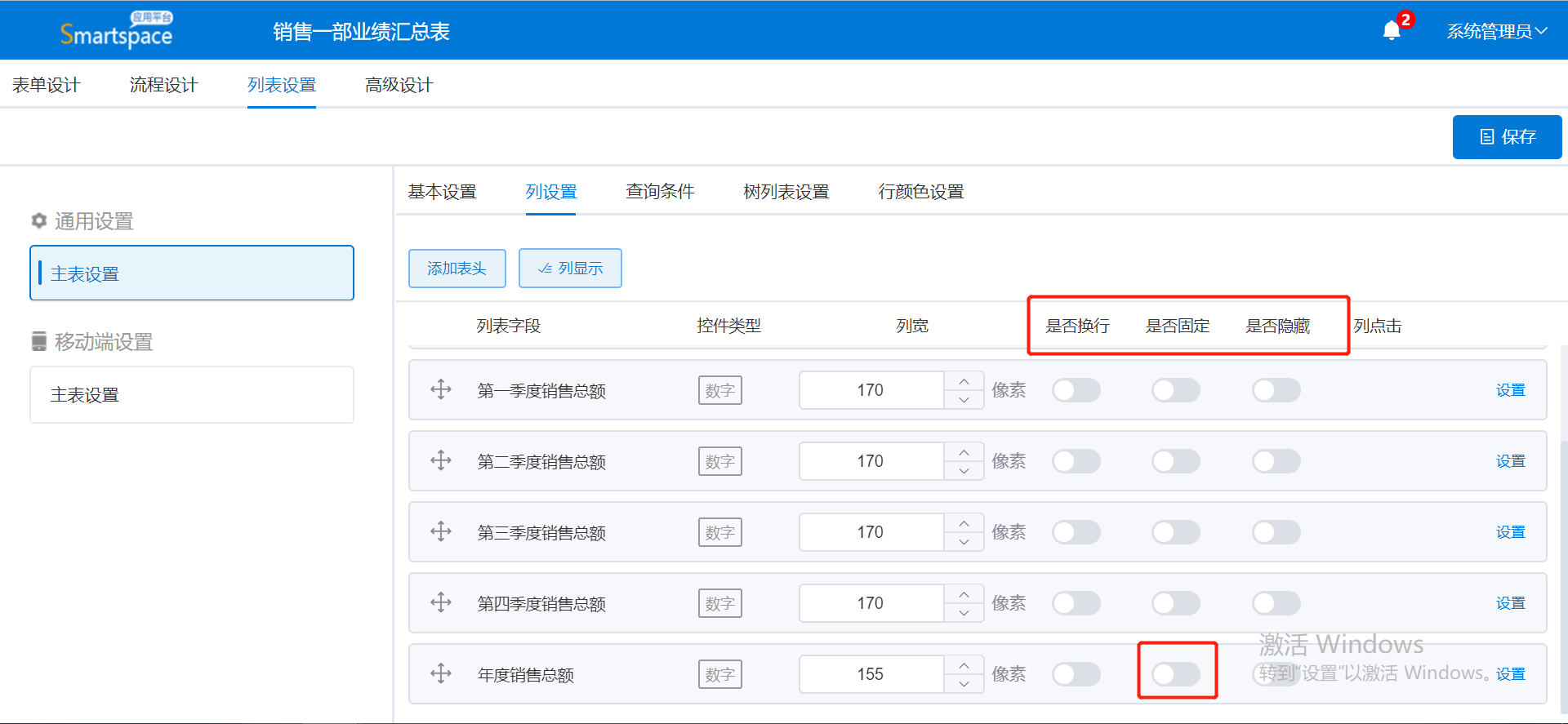The image size is (1568, 724).
Task: Toggle 是否隐藏 for 第一季度销售总额
Action: (1276, 390)
